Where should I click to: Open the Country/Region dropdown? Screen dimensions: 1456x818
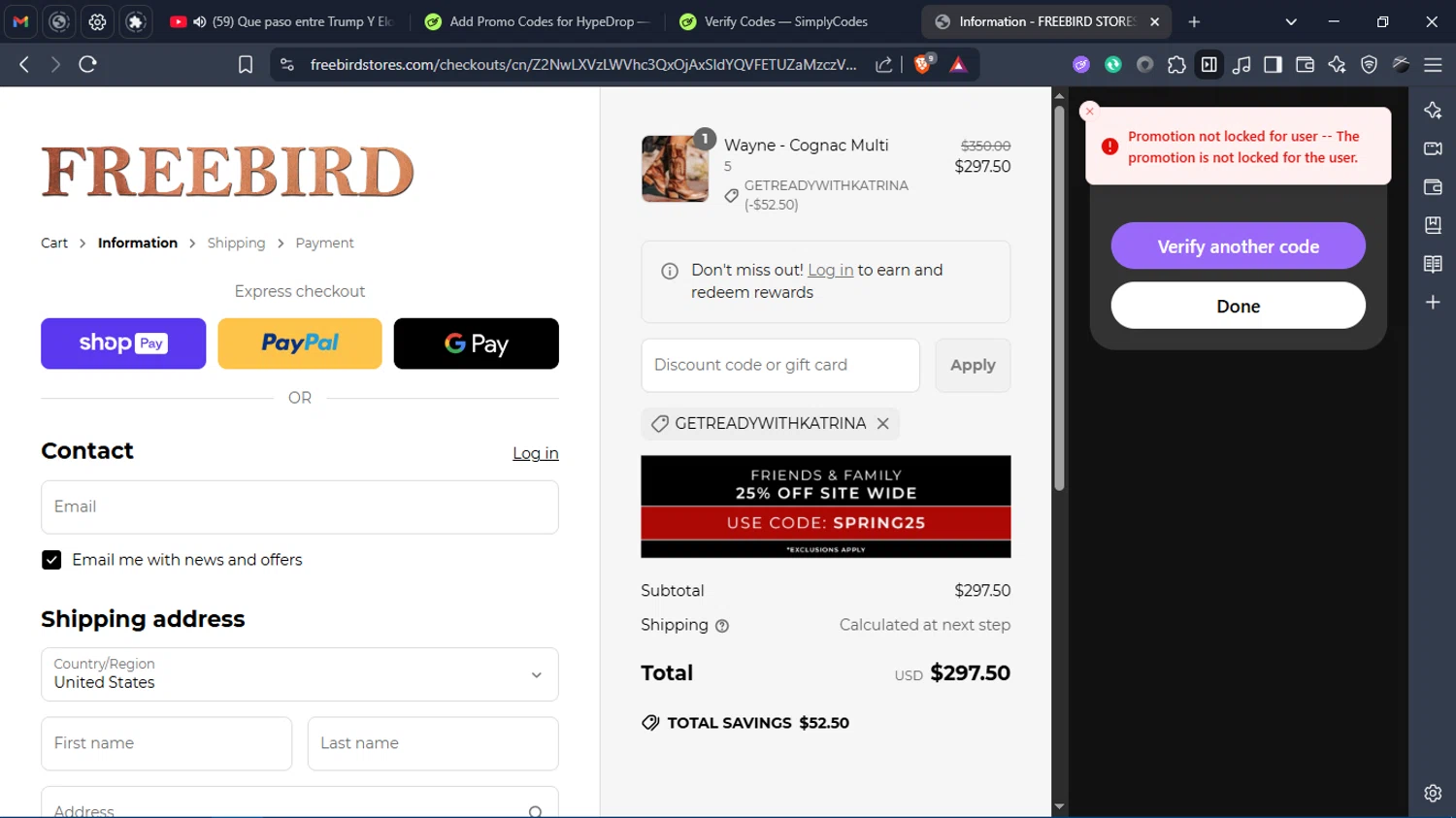[300, 674]
